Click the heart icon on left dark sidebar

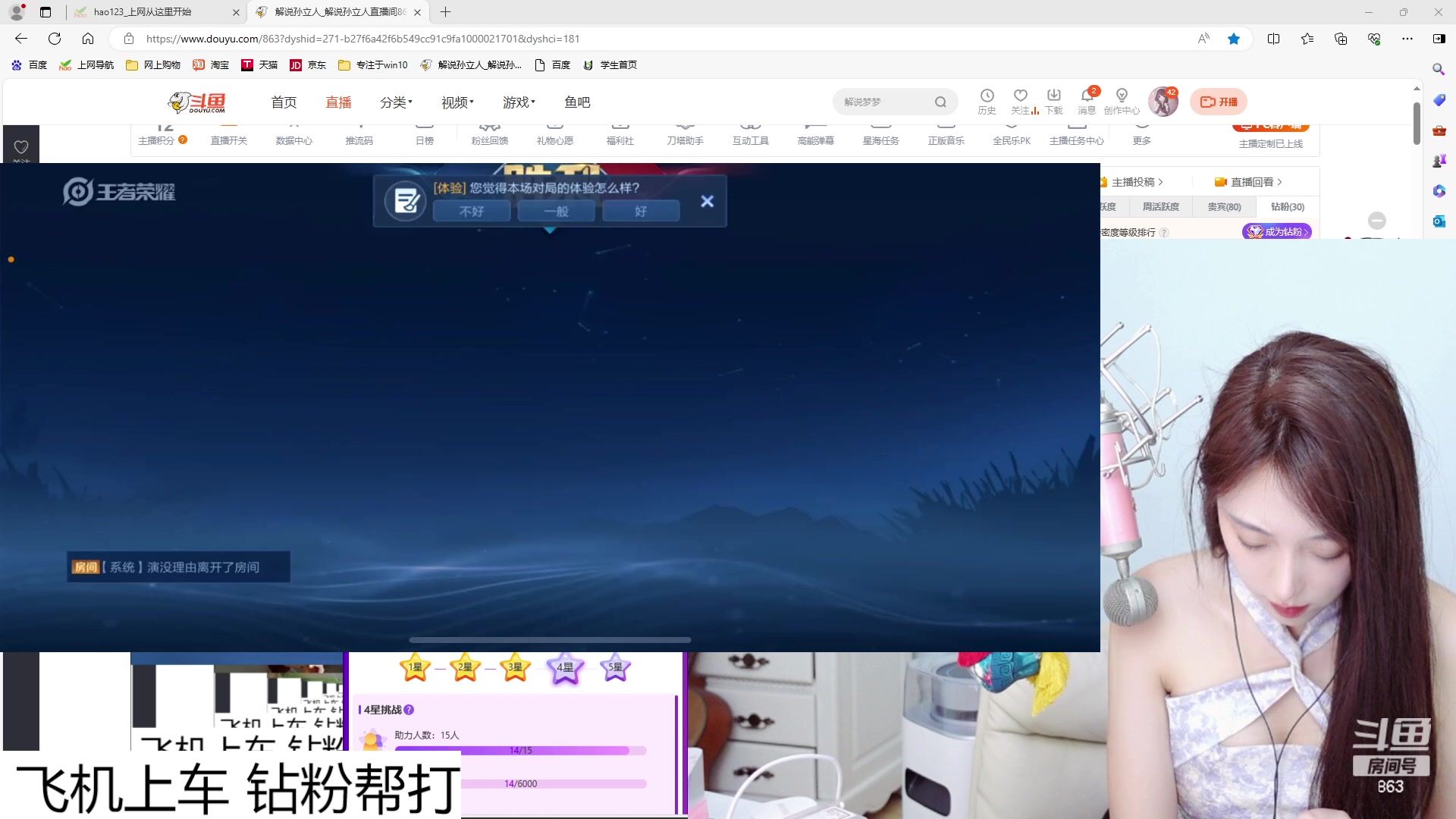21,147
